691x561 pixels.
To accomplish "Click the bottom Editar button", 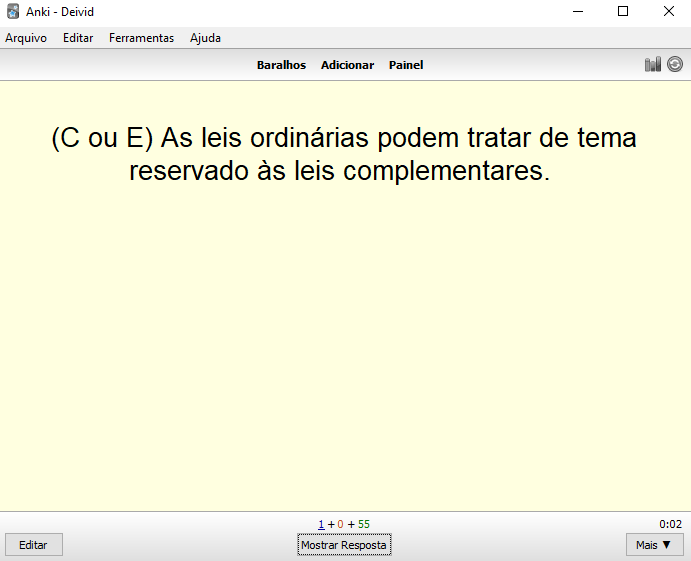I will pos(33,545).
